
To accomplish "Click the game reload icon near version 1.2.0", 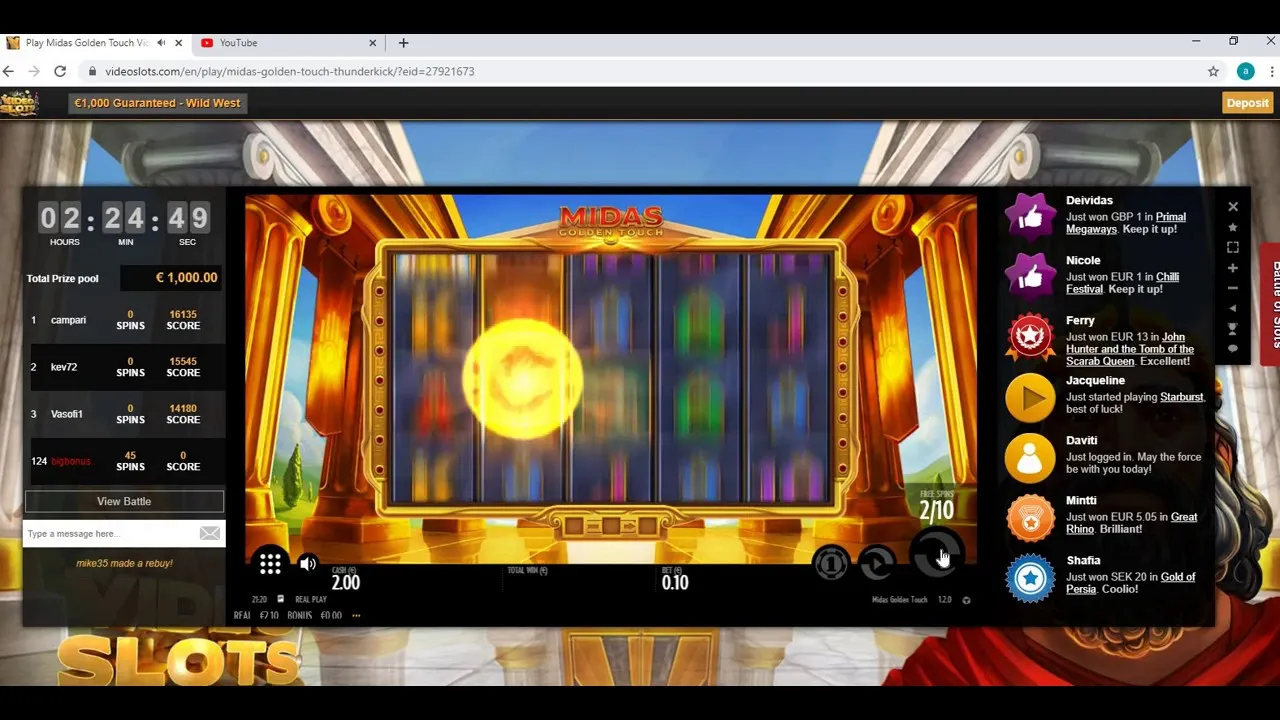I will 966,600.
